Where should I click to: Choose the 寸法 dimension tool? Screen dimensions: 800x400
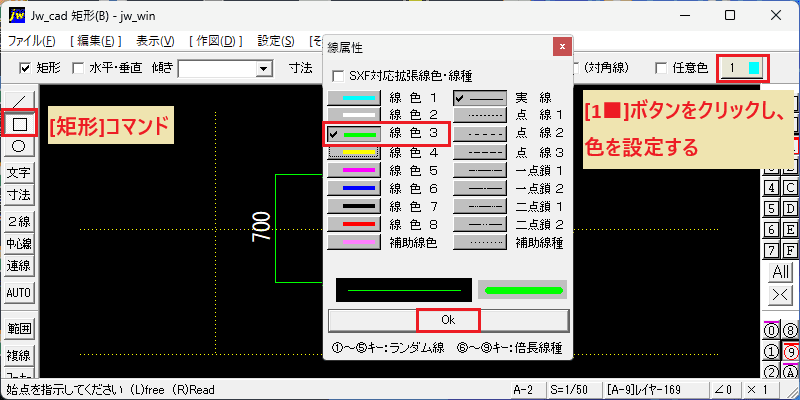pos(19,195)
